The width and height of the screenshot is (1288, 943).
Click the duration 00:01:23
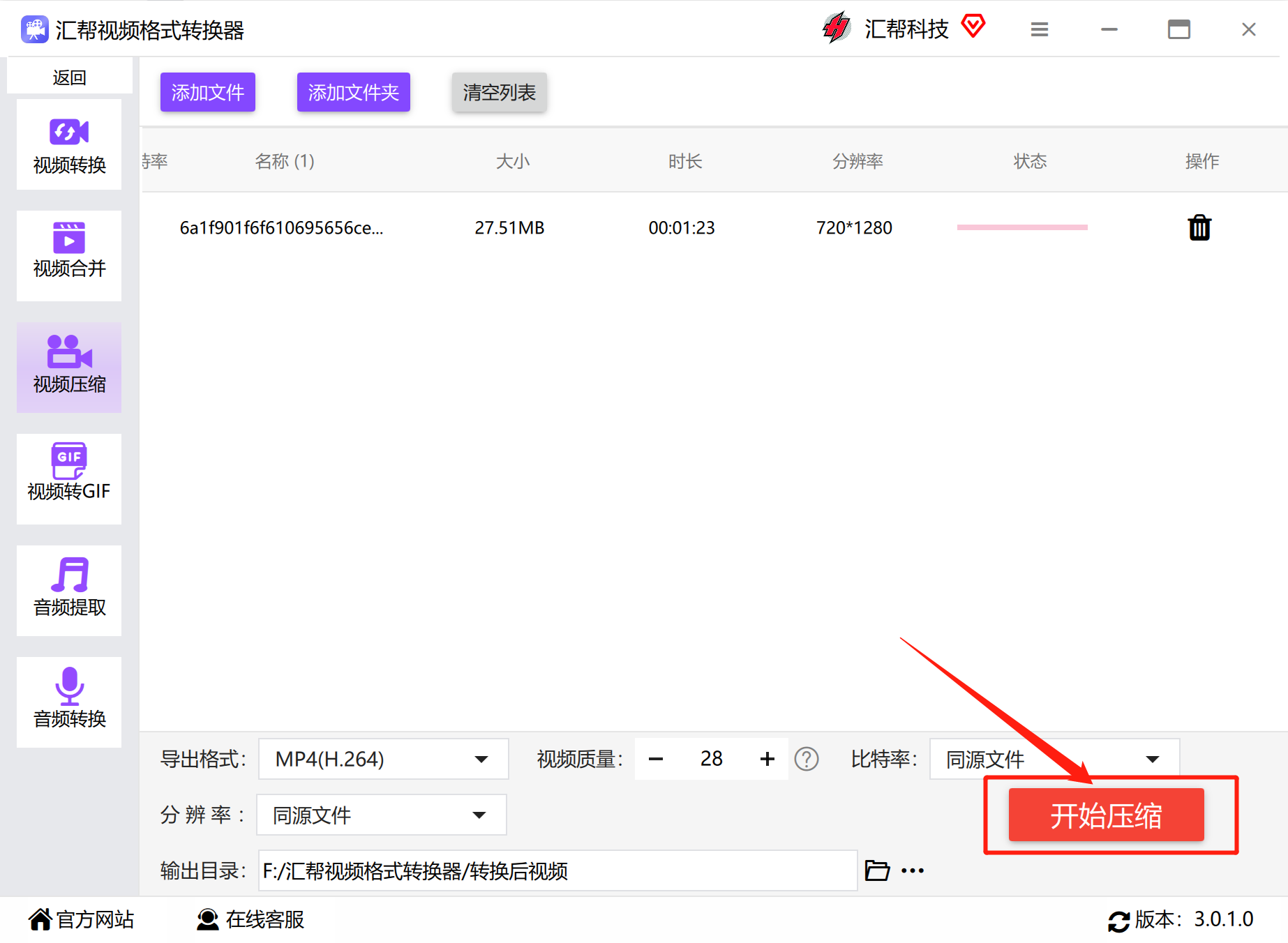pos(682,228)
